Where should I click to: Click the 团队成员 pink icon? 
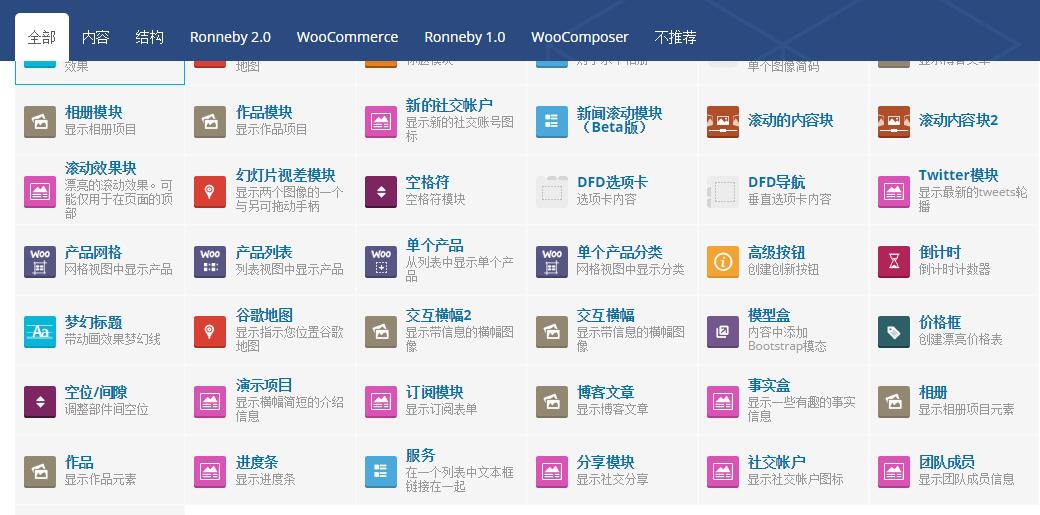tap(894, 472)
